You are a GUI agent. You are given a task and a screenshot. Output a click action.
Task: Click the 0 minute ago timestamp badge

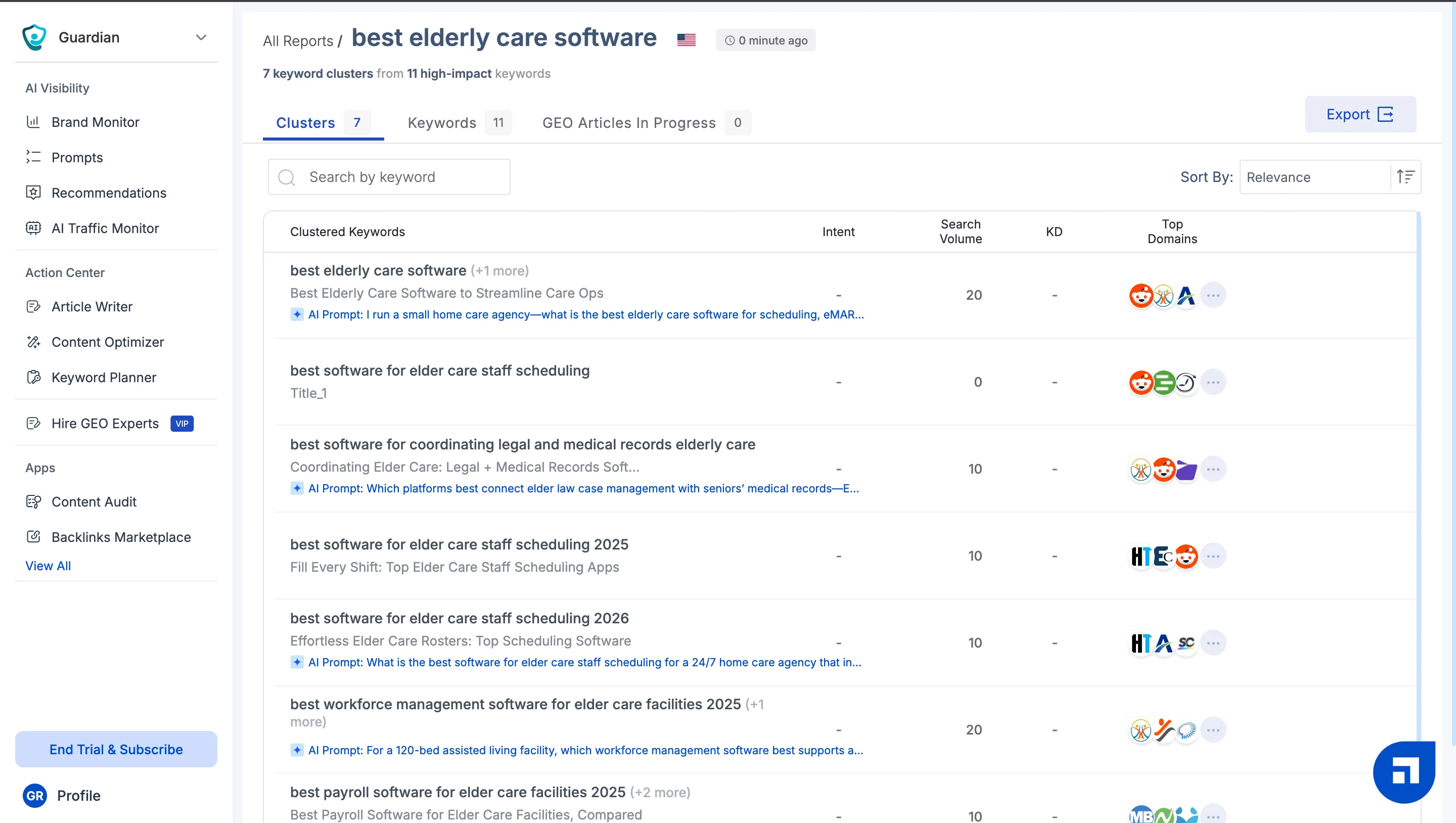tap(765, 40)
